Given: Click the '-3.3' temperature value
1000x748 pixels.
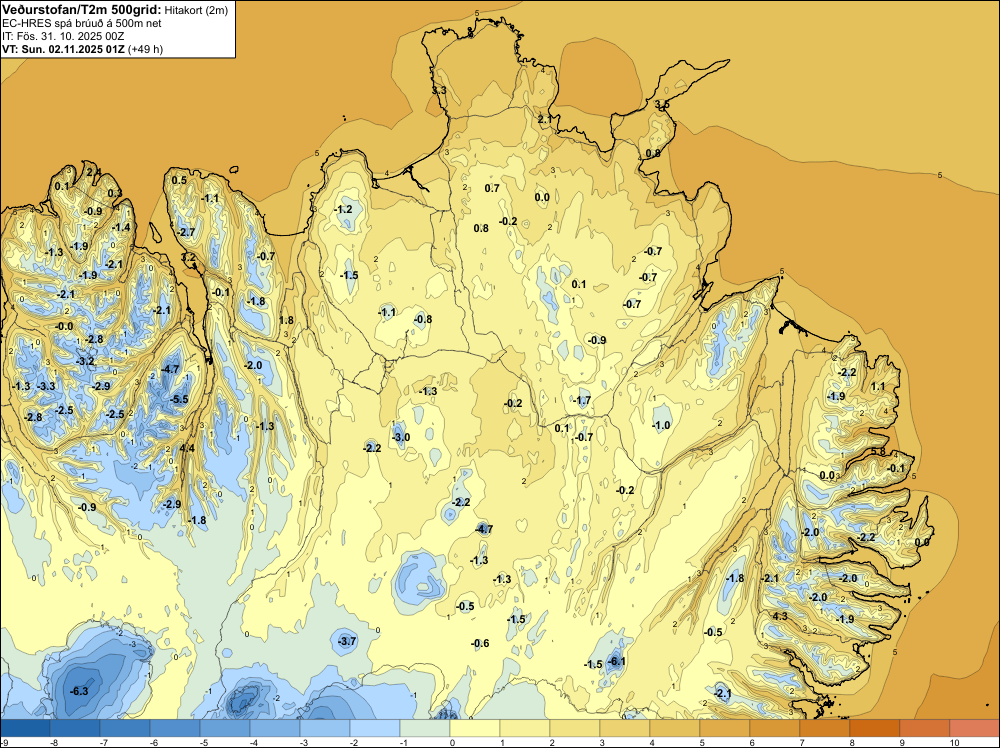Looking at the screenshot, I should 46,386.
